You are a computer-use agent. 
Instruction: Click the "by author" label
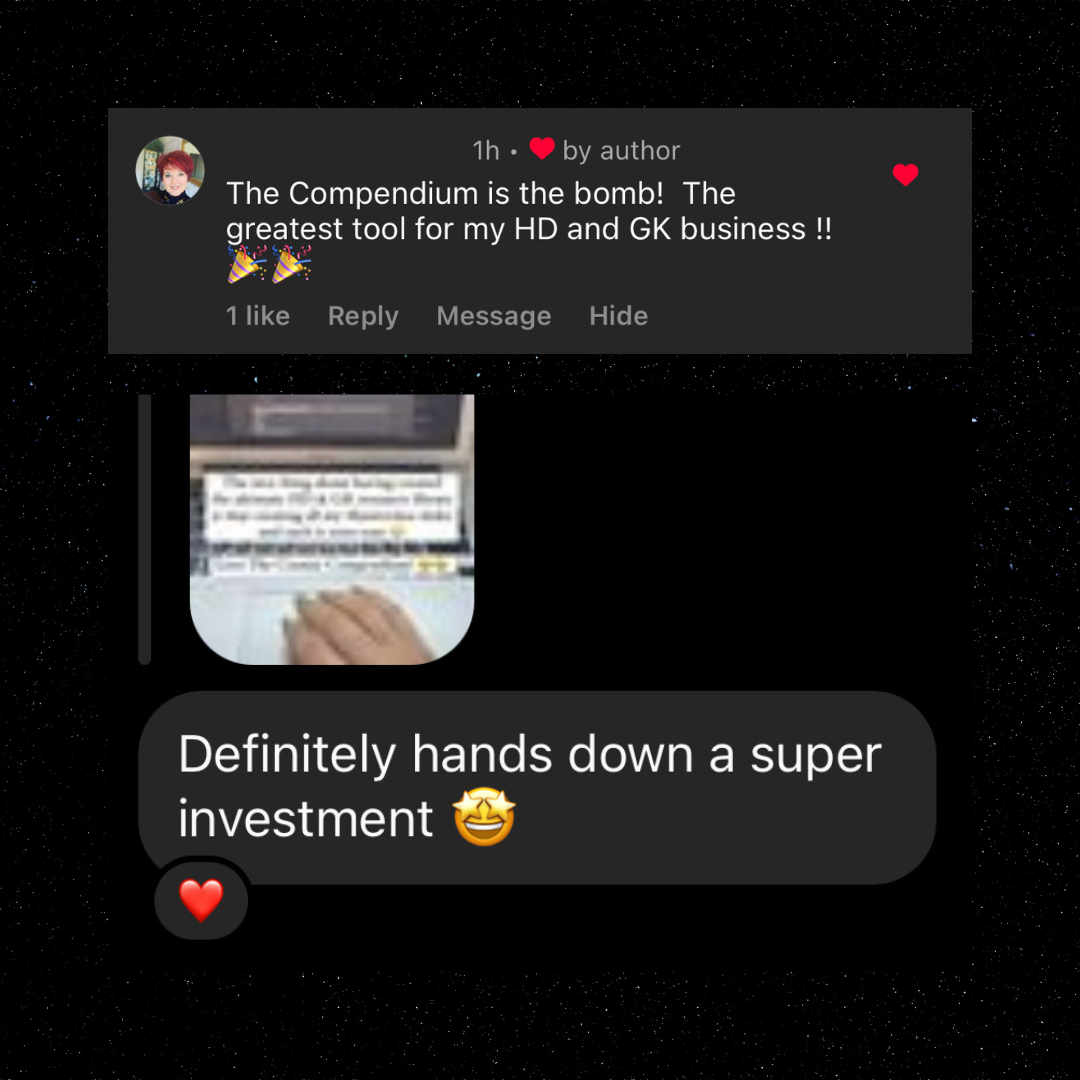coord(621,150)
